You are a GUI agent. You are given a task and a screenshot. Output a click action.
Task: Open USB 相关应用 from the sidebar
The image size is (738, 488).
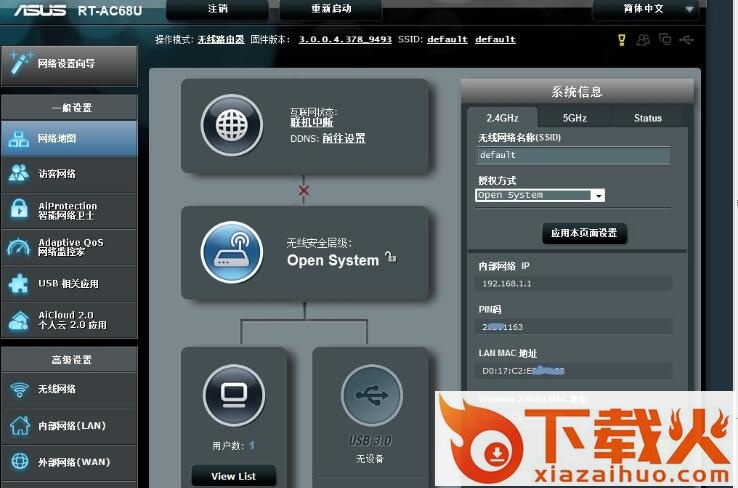click(x=68, y=284)
